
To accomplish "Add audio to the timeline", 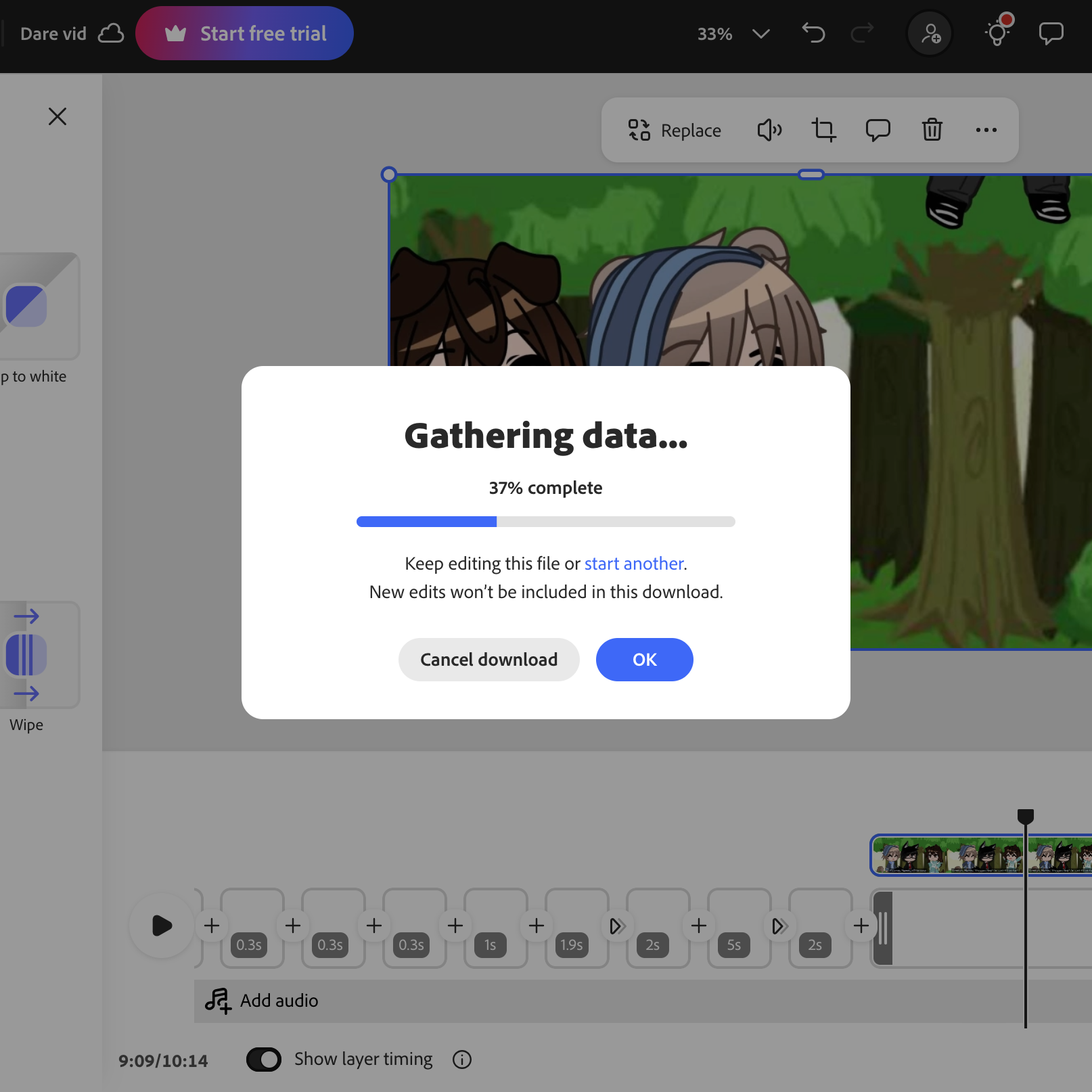I will coord(263,1001).
